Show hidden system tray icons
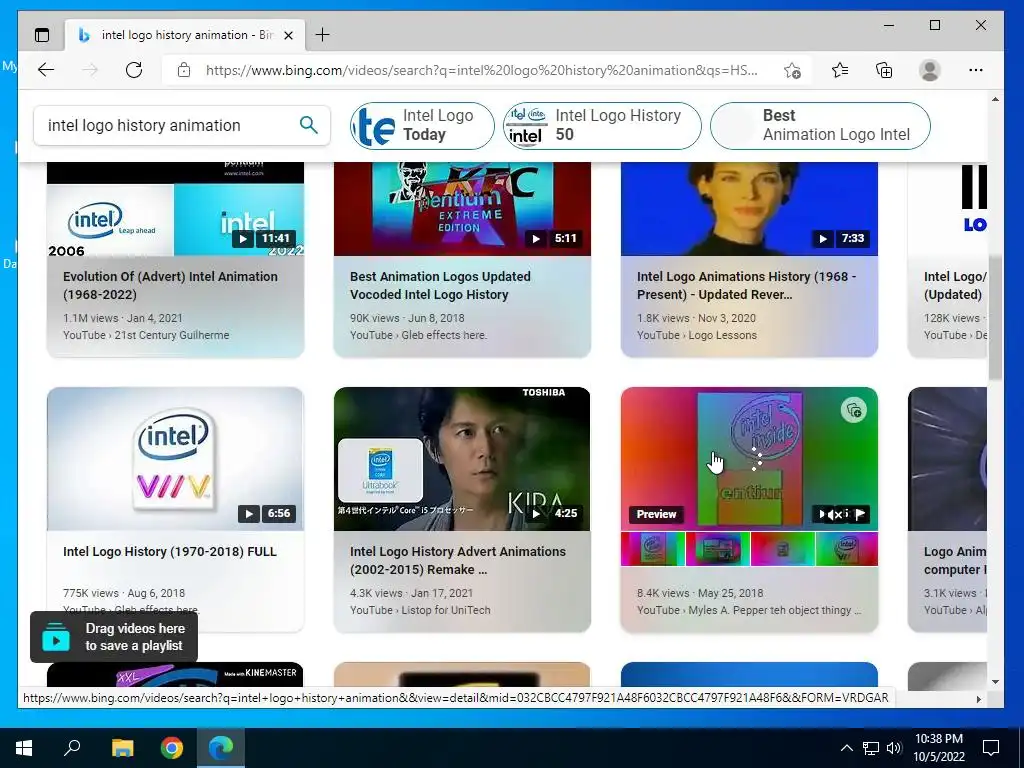 pos(846,748)
